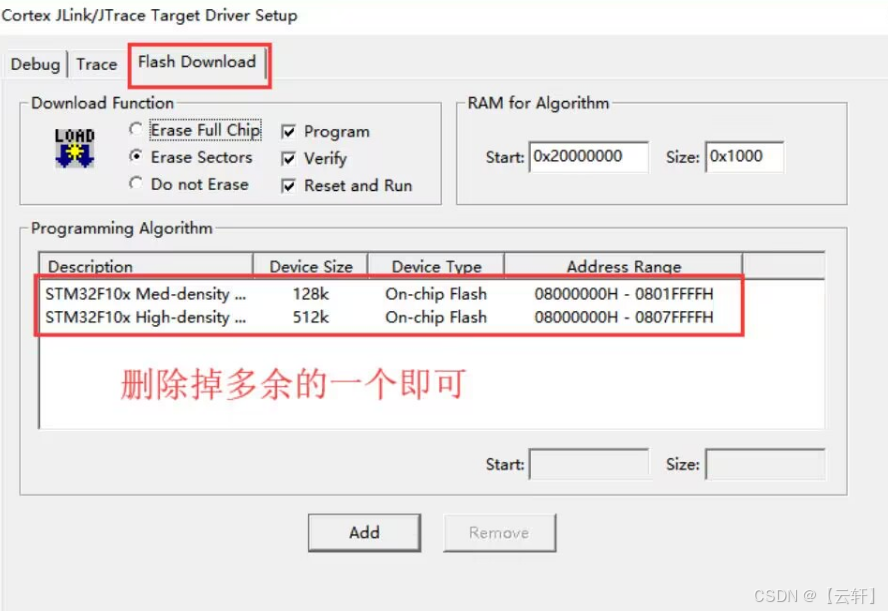Click the Add button
888x611 pixels.
[364, 532]
